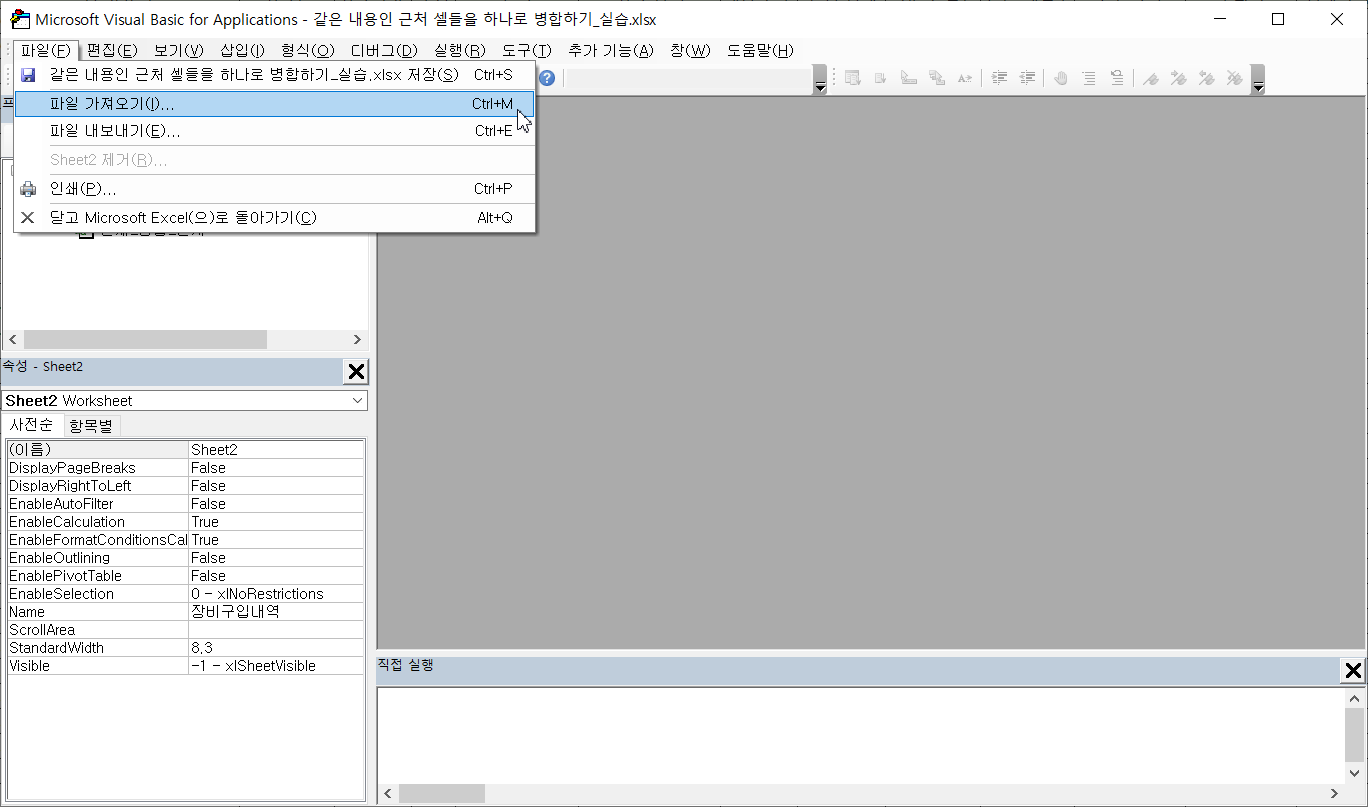Open the 도구(T) menu
Image resolution: width=1368 pixels, height=807 pixels.
526,50
